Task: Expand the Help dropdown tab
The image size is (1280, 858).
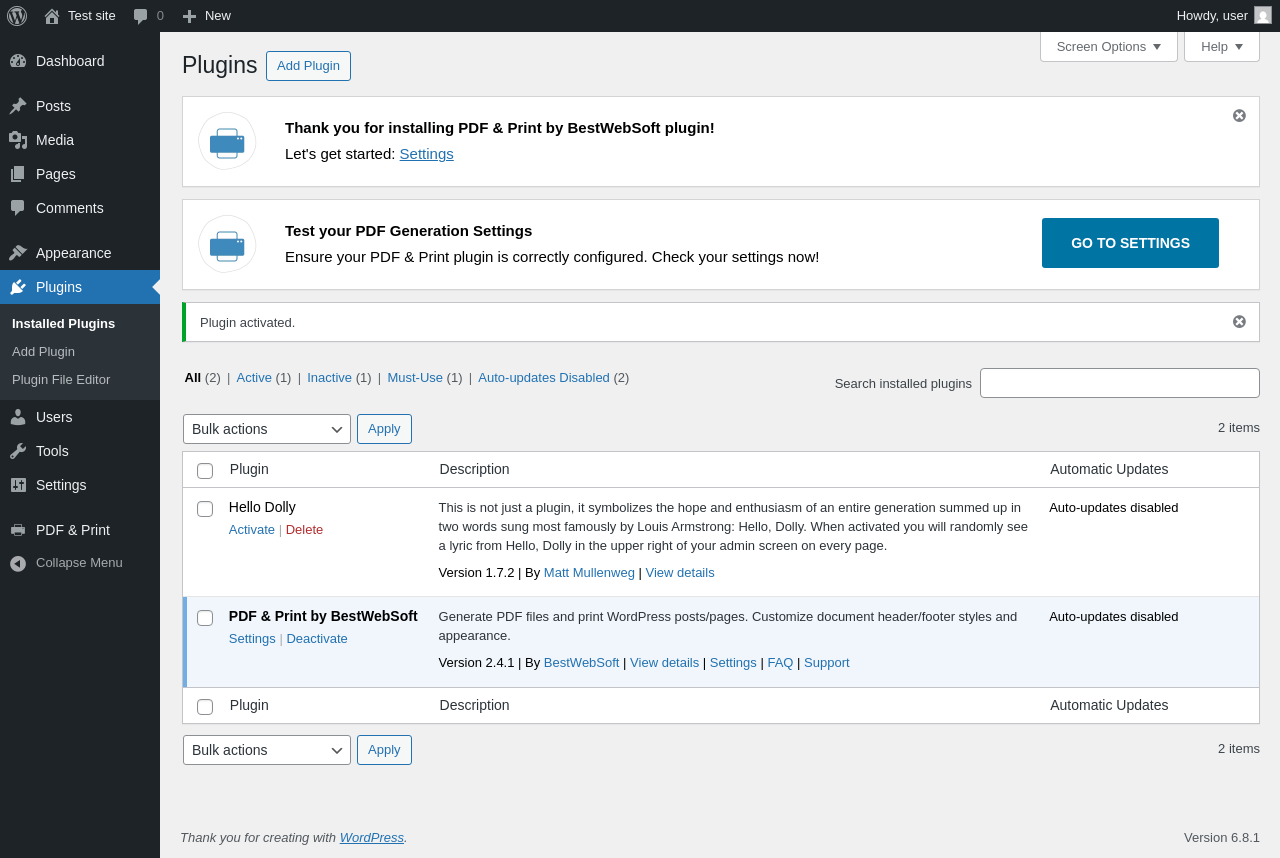Action: coord(1221,46)
